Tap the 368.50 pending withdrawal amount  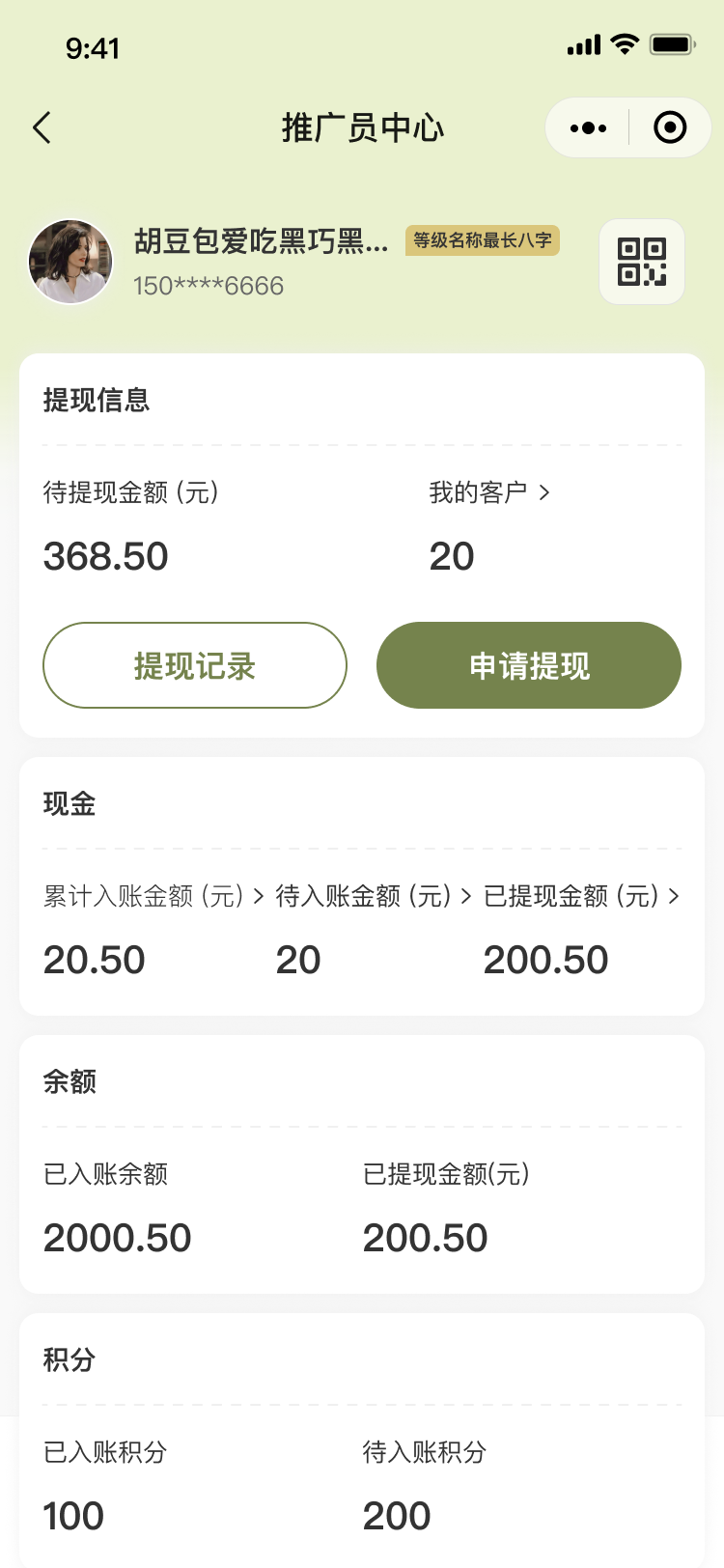106,556
